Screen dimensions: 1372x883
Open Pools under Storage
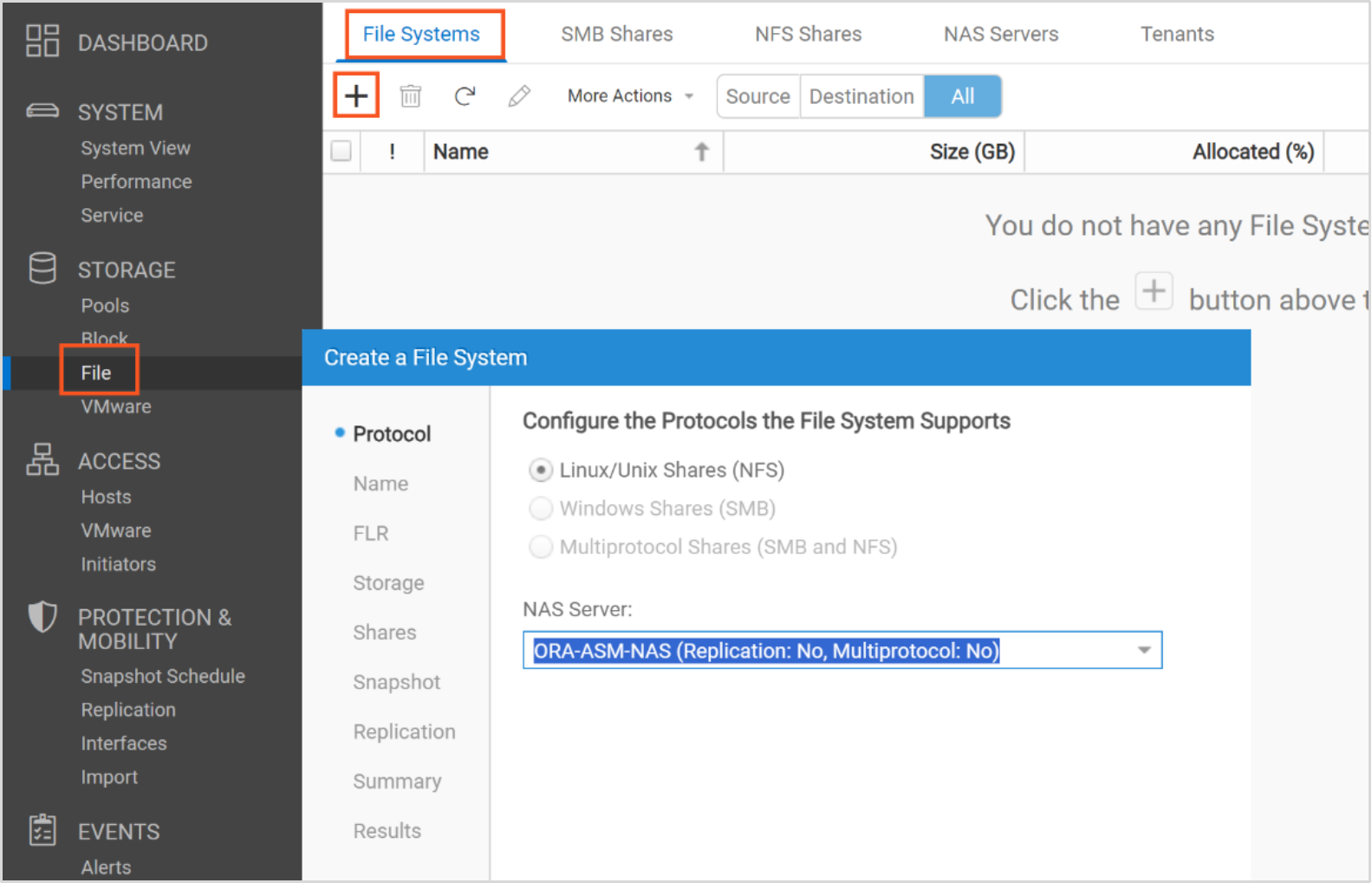[x=105, y=306]
